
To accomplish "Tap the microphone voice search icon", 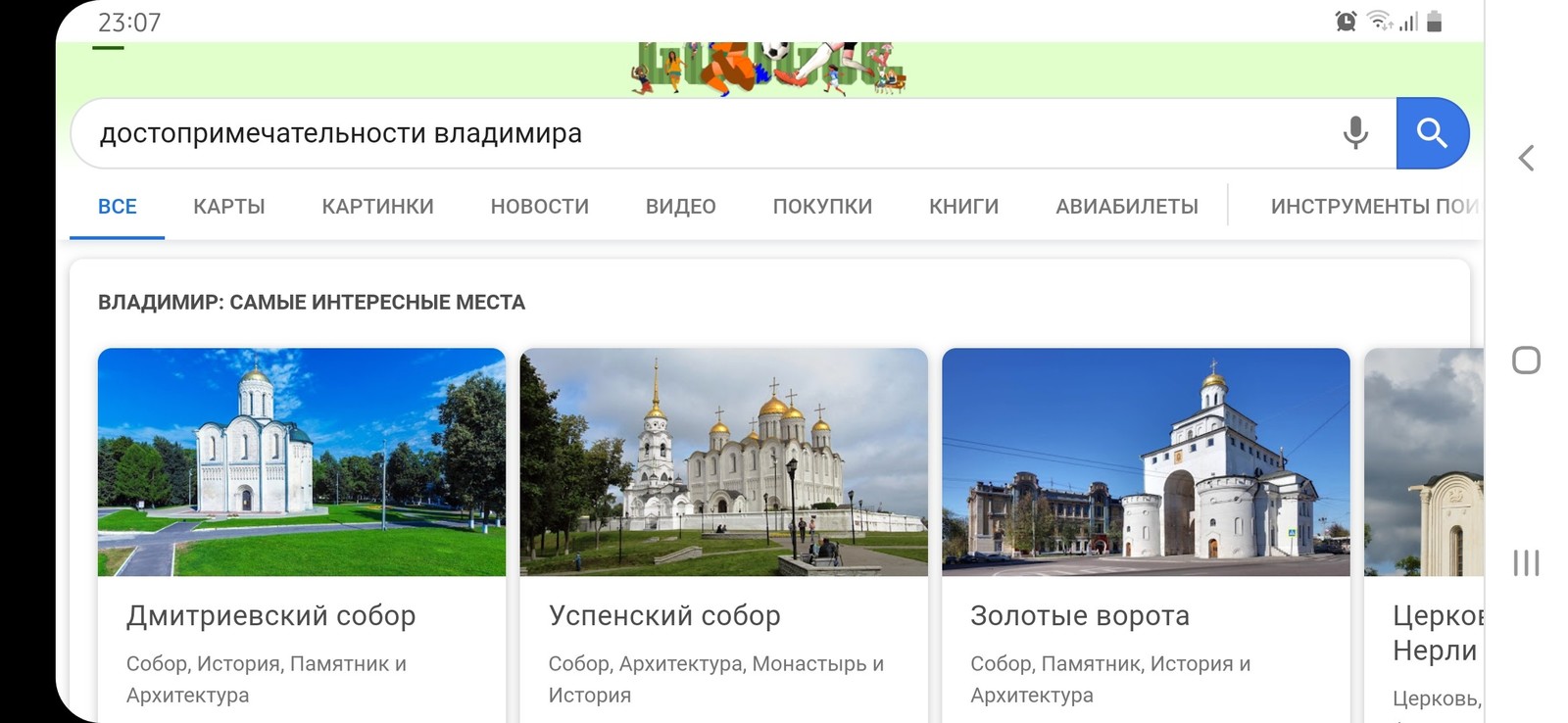I will pyautogui.click(x=1355, y=132).
